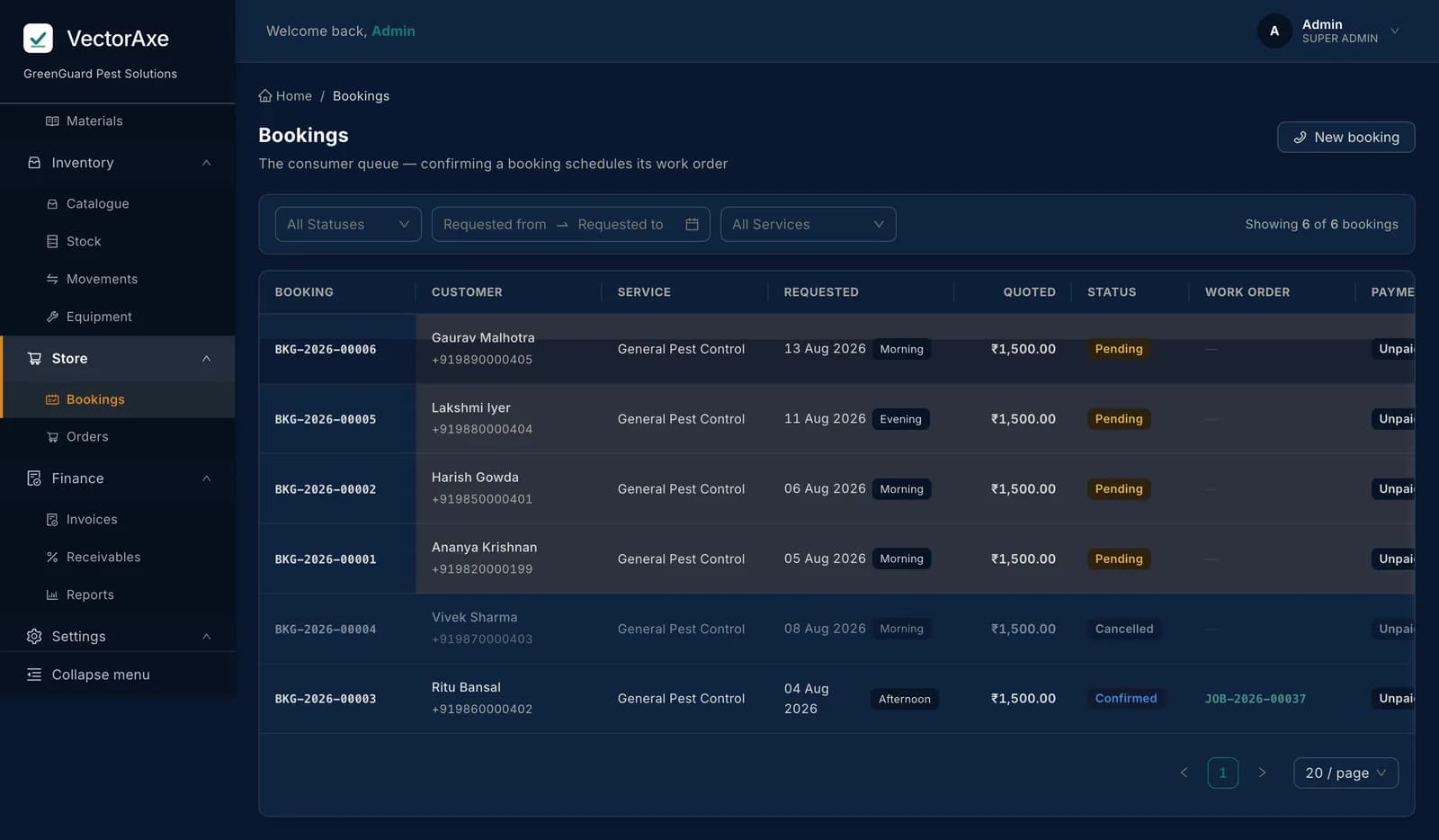1439x840 pixels.
Task: Click the Materials sidebar icon
Action: point(52,121)
